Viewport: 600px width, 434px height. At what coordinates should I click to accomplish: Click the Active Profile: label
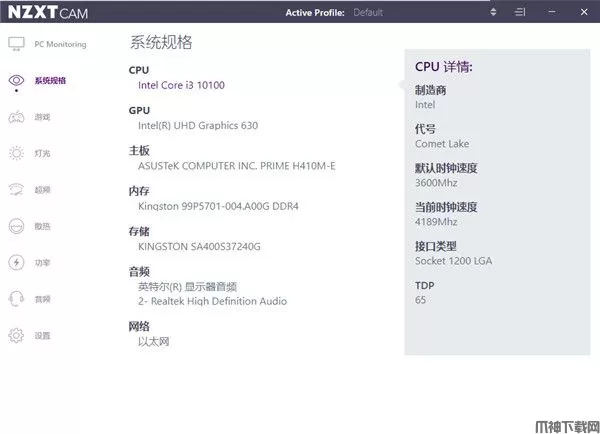click(x=315, y=13)
